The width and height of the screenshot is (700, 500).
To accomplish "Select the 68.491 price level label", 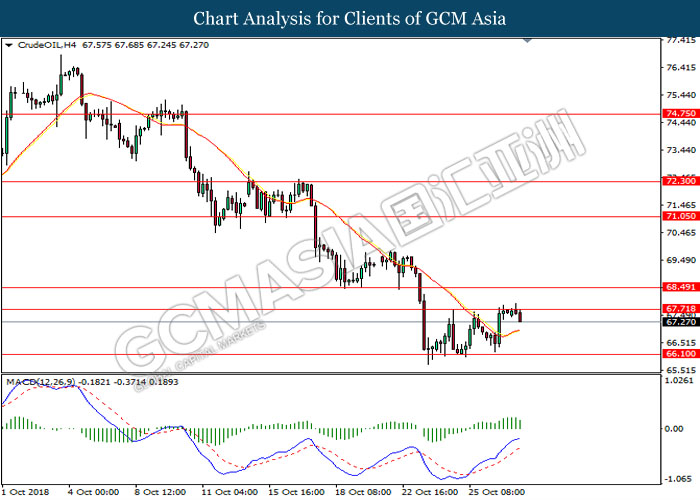I will pyautogui.click(x=681, y=287).
